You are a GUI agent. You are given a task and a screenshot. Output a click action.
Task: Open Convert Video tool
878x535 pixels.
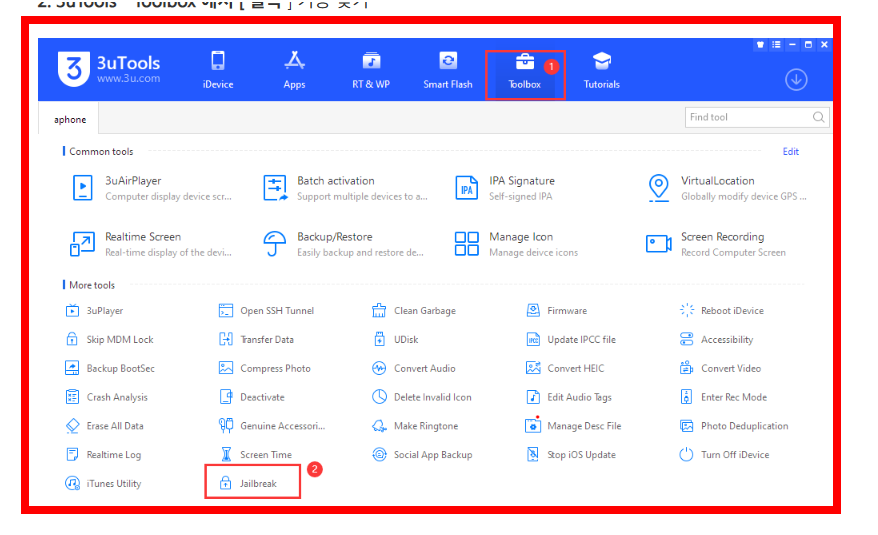point(720,368)
